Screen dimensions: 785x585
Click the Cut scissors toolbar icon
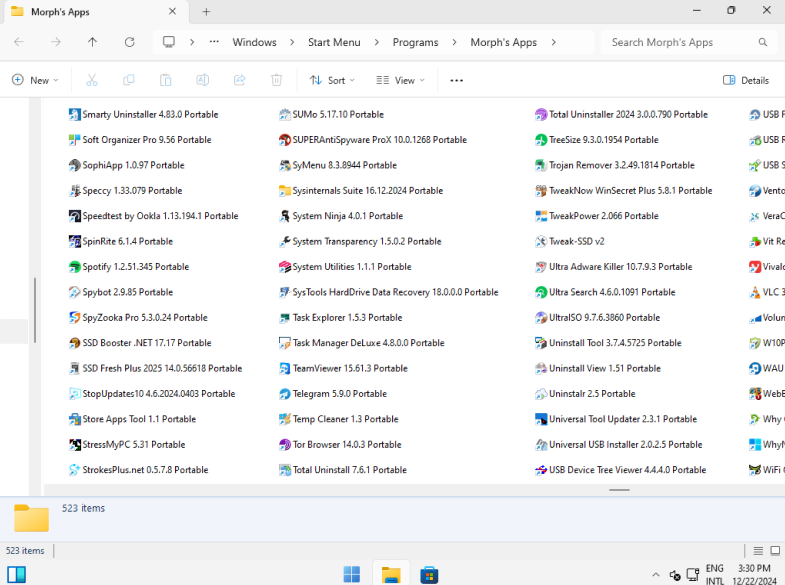click(x=92, y=80)
